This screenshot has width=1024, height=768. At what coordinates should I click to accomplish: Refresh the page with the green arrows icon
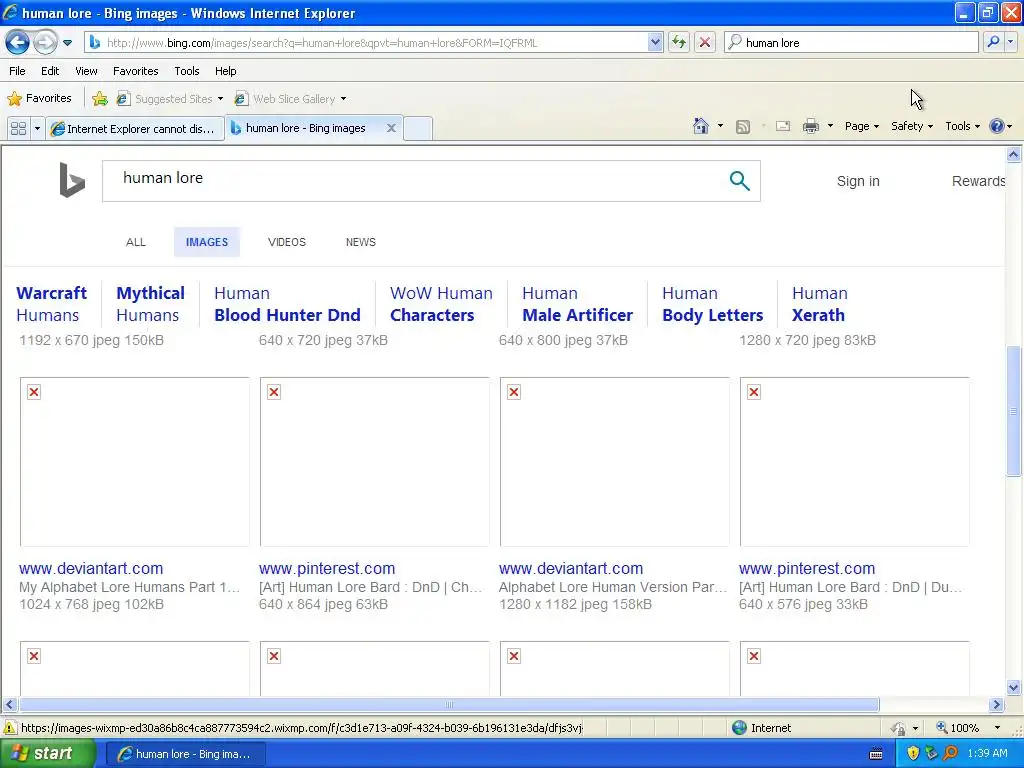point(679,43)
